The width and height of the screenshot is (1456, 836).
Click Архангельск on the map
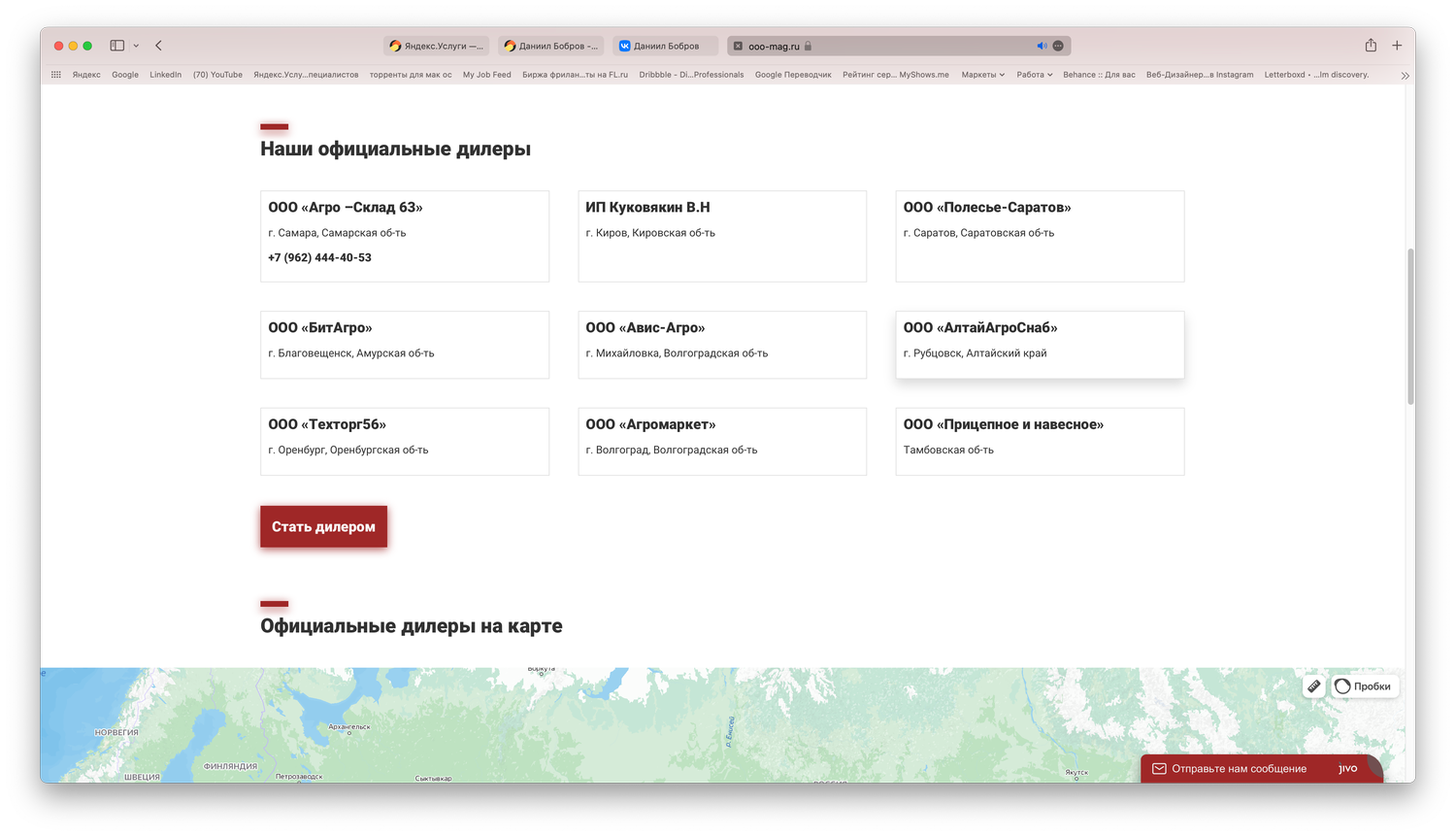(x=348, y=726)
